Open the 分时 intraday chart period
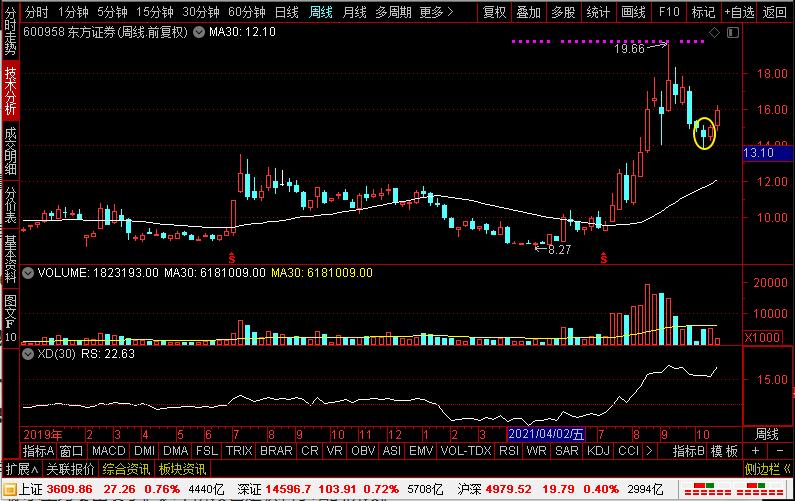Image resolution: width=795 pixels, height=501 pixels. 36,12
